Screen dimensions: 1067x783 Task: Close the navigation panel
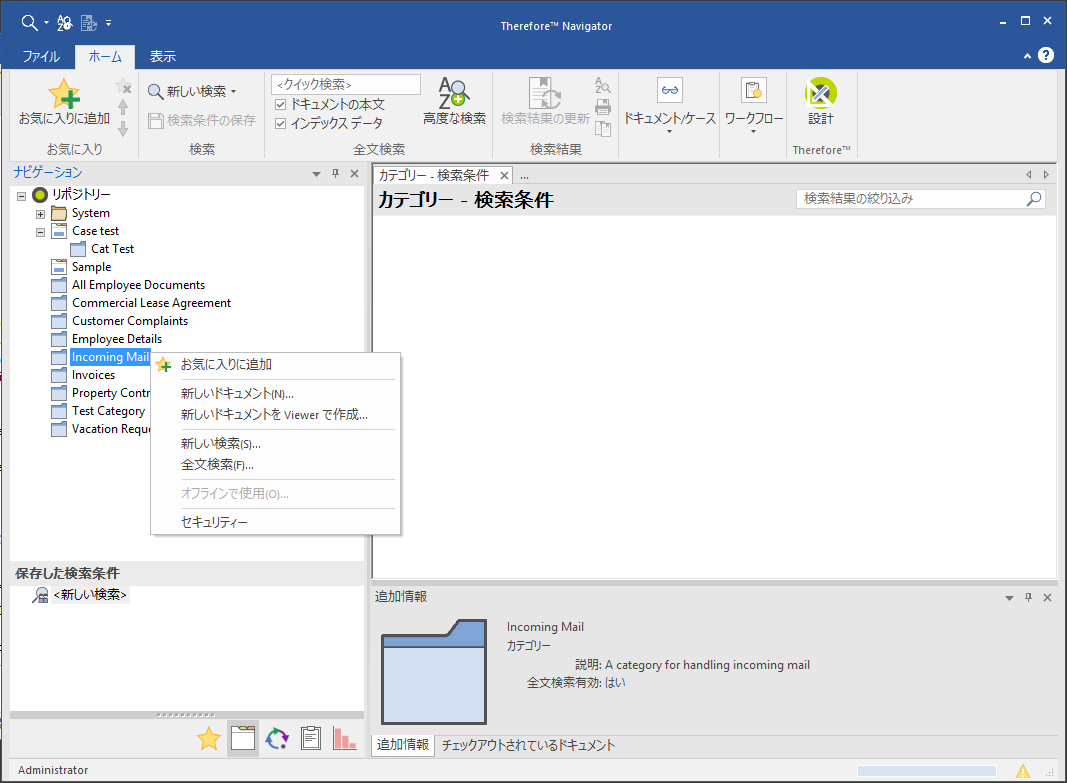pos(355,173)
